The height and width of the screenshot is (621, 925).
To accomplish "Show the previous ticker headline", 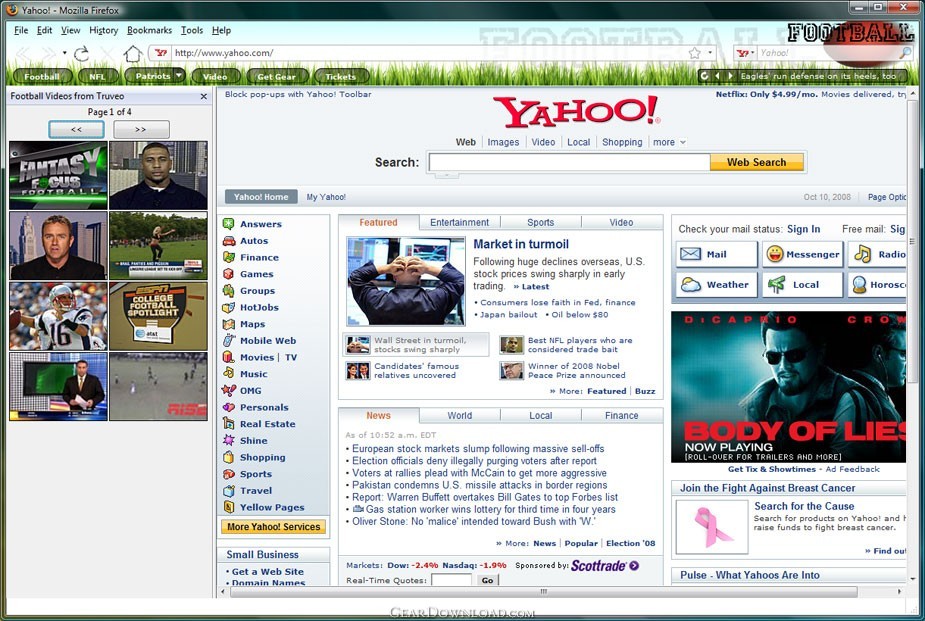I will (x=717, y=76).
